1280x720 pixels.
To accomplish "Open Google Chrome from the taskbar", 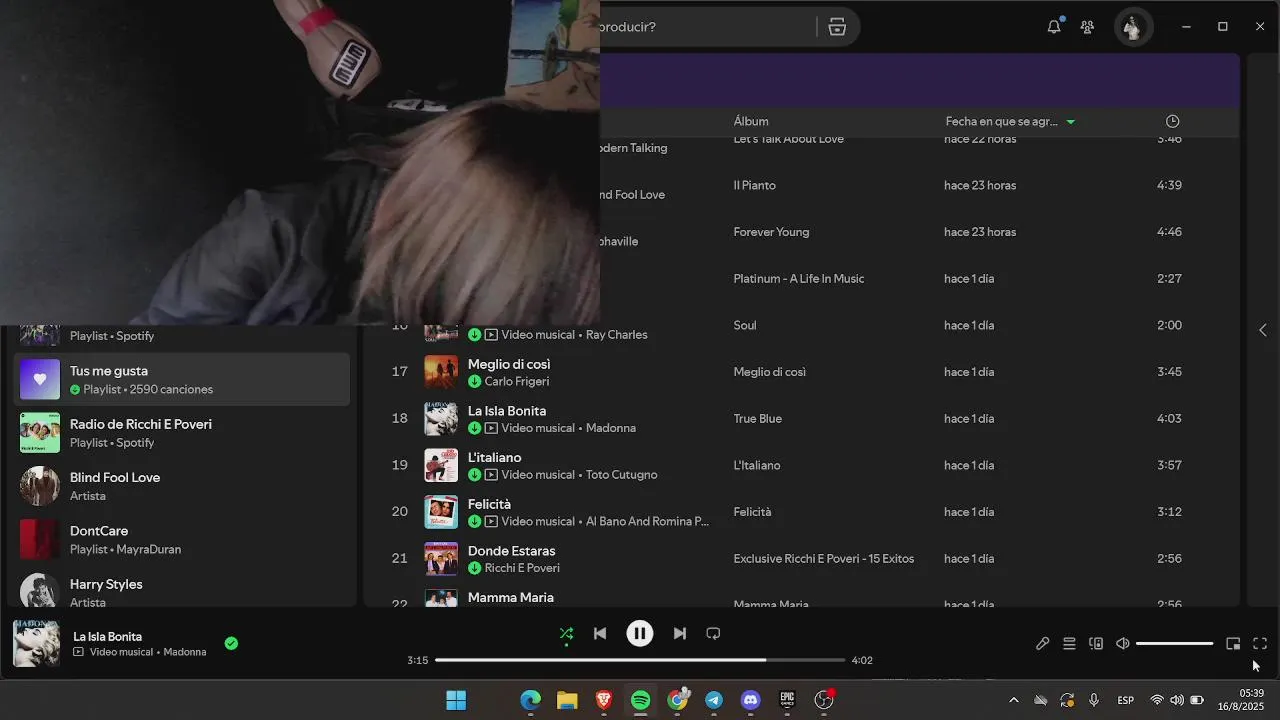I will point(678,700).
